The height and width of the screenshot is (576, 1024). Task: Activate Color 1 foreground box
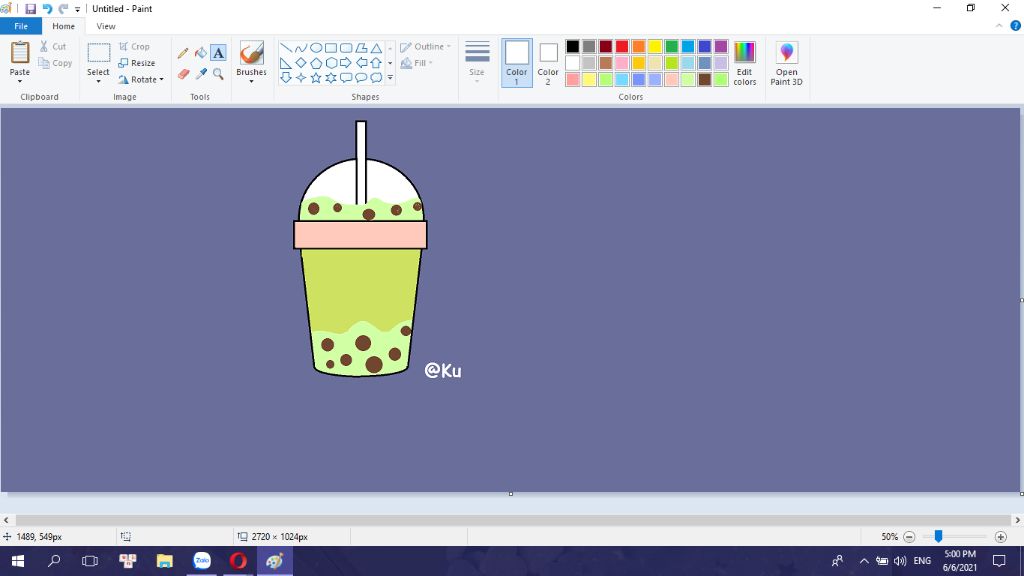[517, 63]
